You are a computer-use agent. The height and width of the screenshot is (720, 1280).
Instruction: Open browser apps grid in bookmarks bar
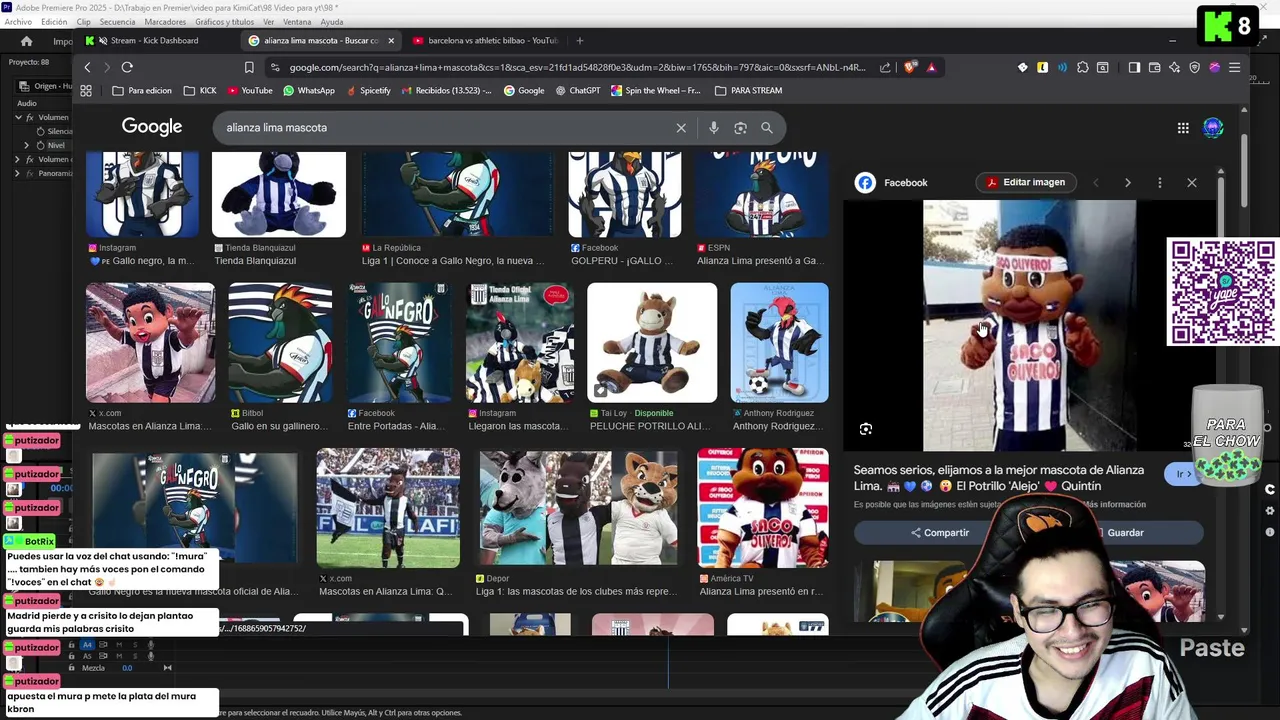[x=86, y=91]
